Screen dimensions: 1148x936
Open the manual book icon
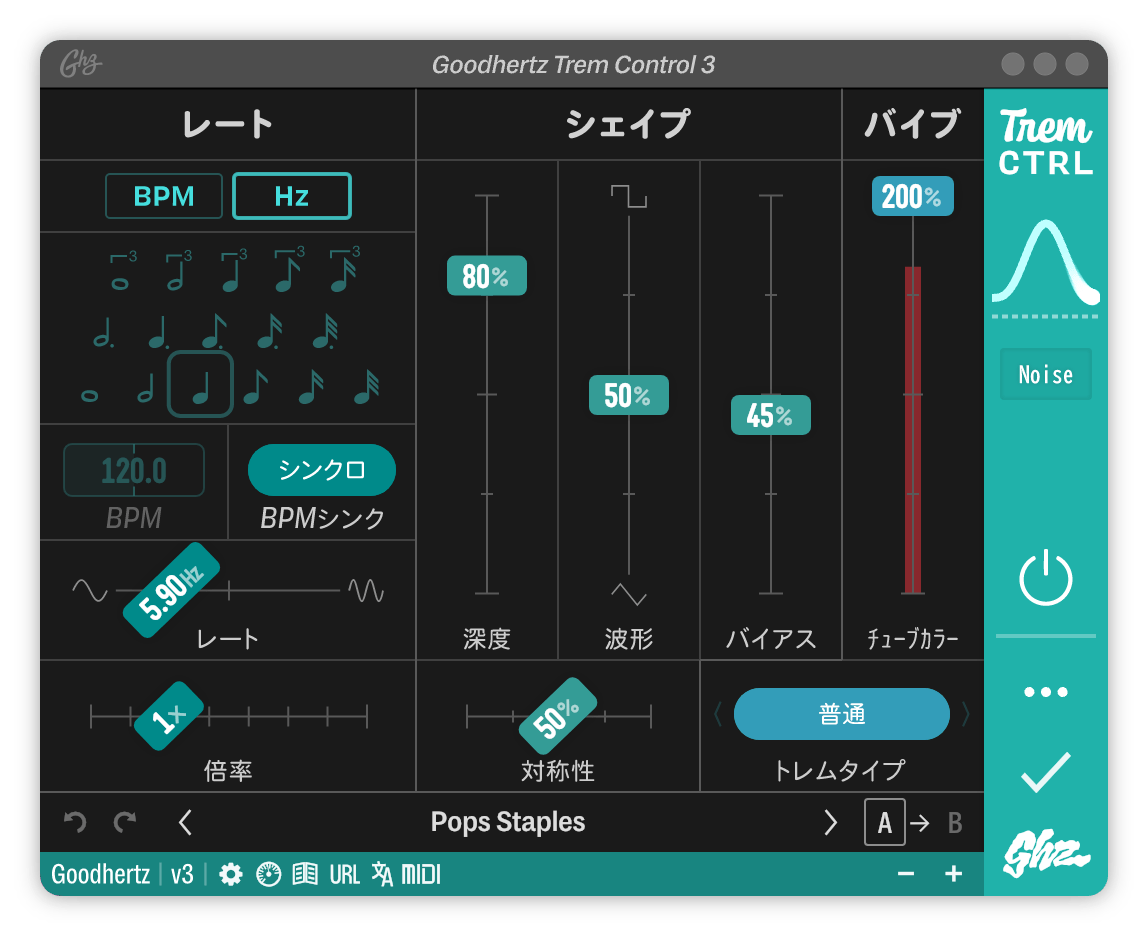tap(305, 874)
